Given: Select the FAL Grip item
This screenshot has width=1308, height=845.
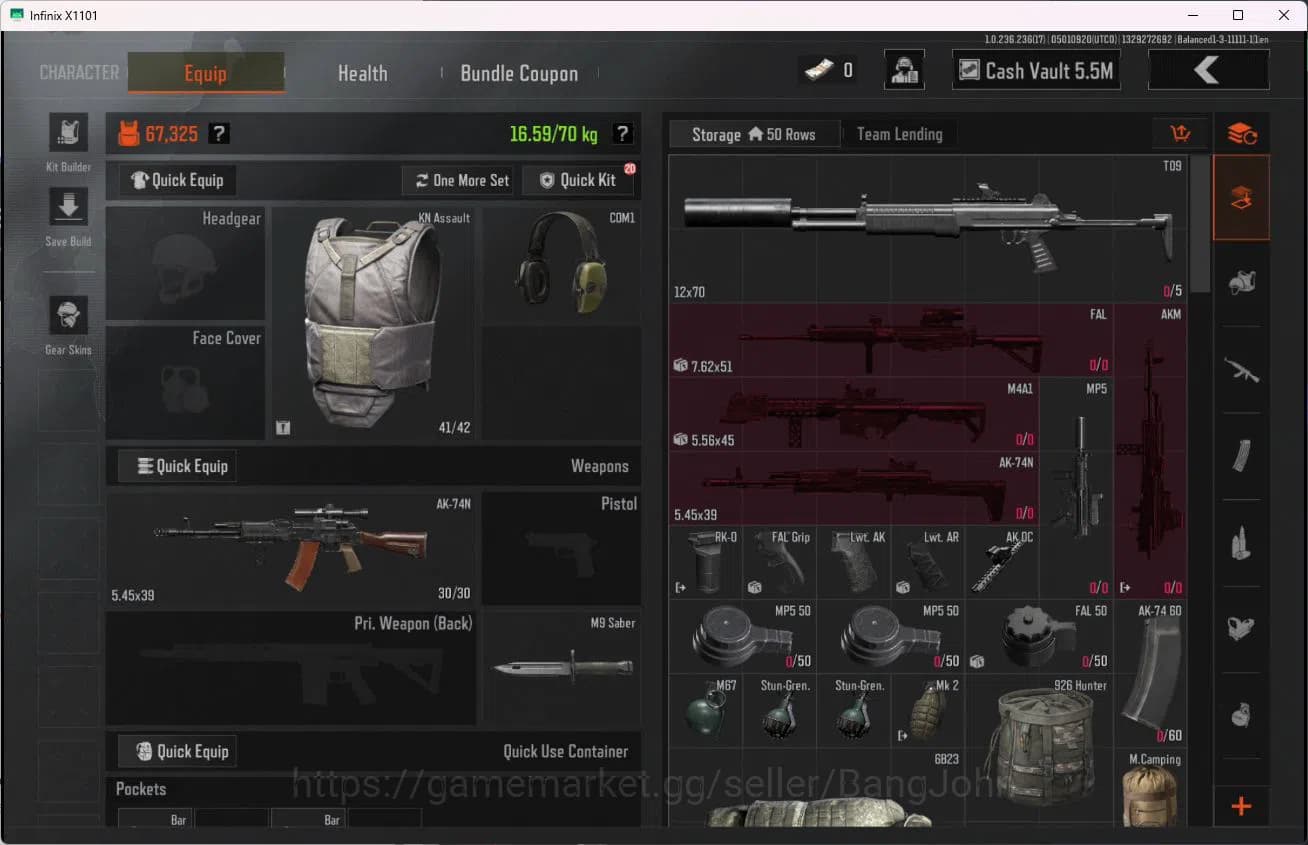Looking at the screenshot, I should pyautogui.click(x=780, y=562).
